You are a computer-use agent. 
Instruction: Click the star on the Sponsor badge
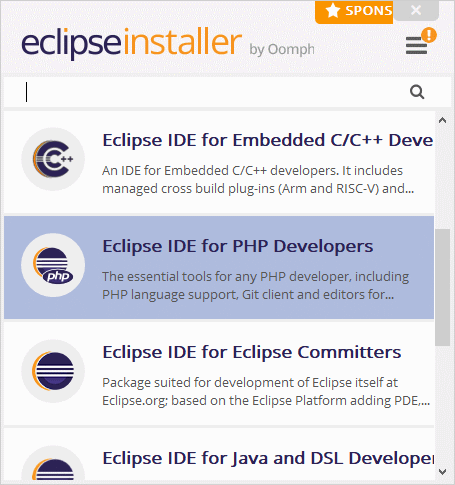pyautogui.click(x=333, y=11)
